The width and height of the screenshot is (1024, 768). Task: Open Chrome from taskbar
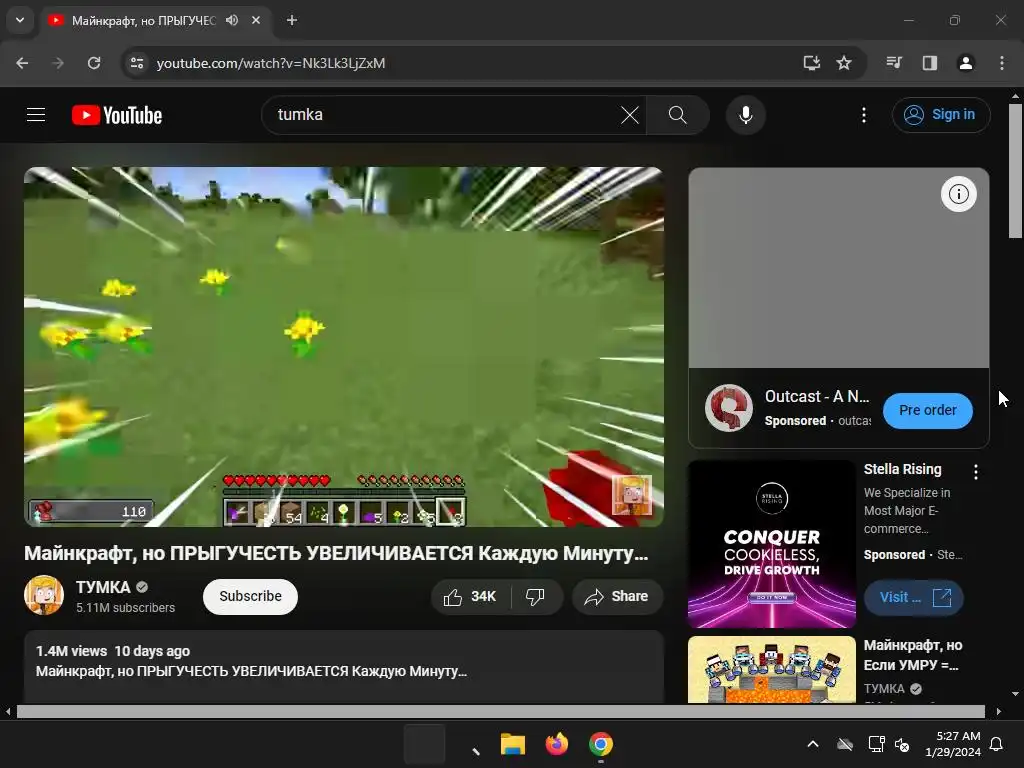[601, 744]
